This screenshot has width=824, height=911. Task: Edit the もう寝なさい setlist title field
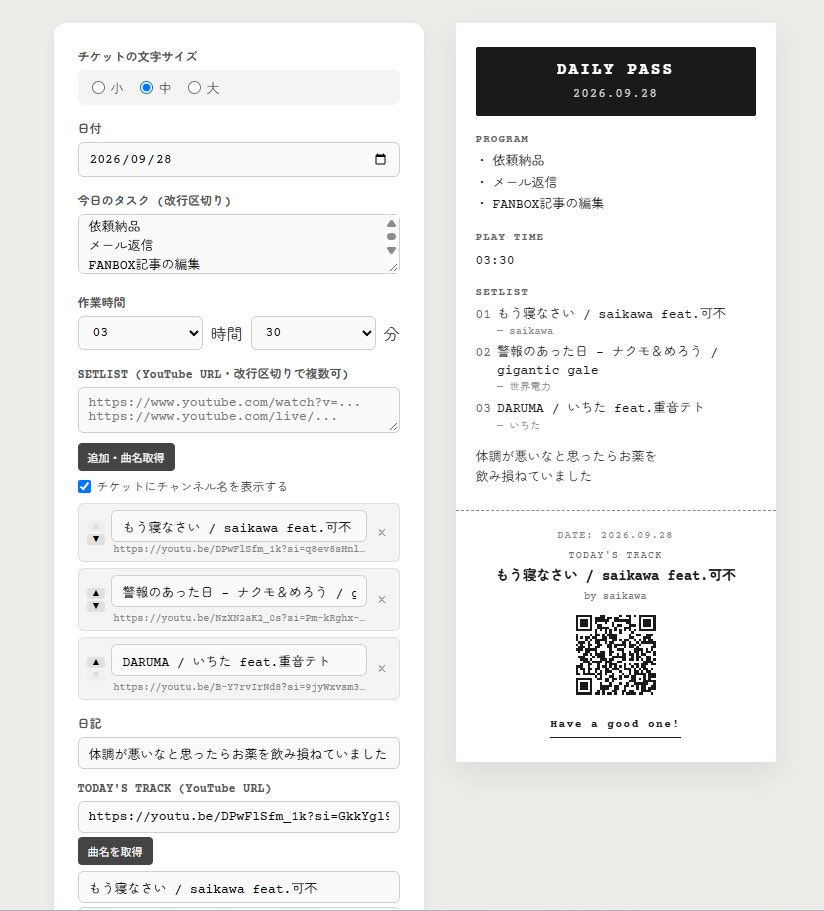(x=239, y=526)
